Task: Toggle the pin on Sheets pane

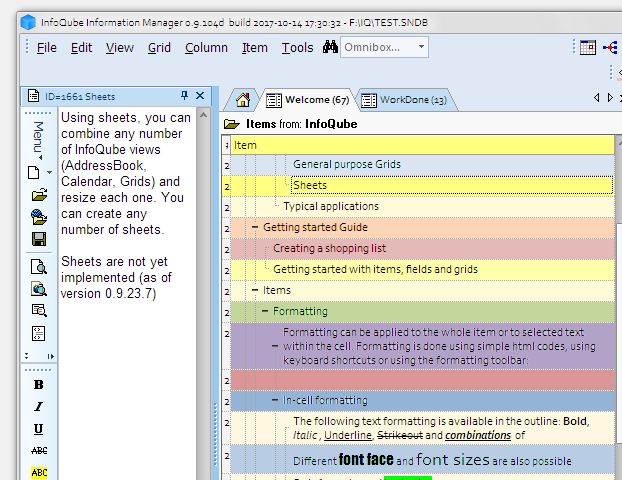Action: click(184, 95)
